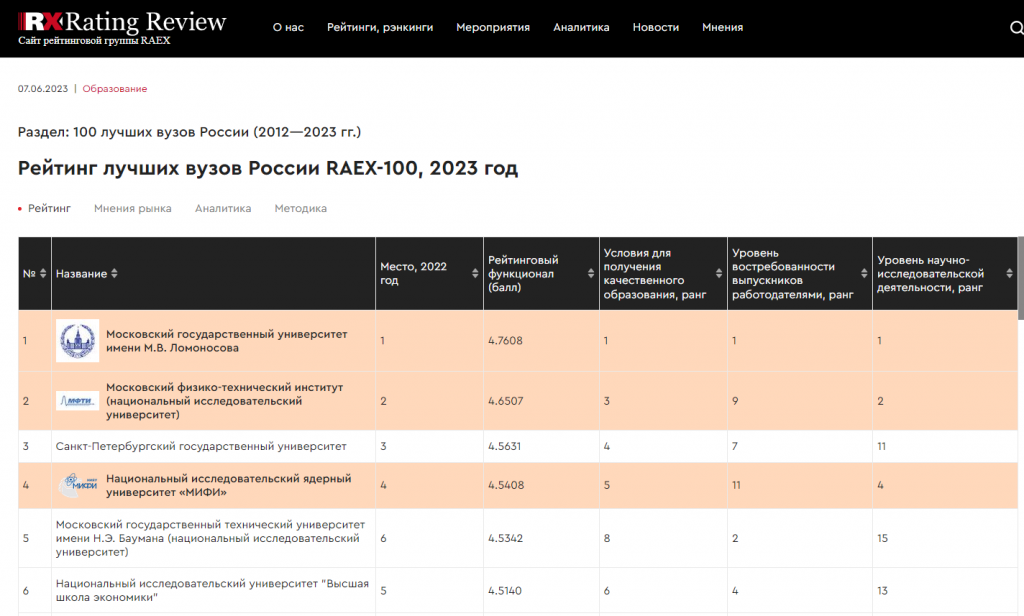The width and height of the screenshot is (1024, 616).
Task: Click score value 4.7608
Action: 505,340
